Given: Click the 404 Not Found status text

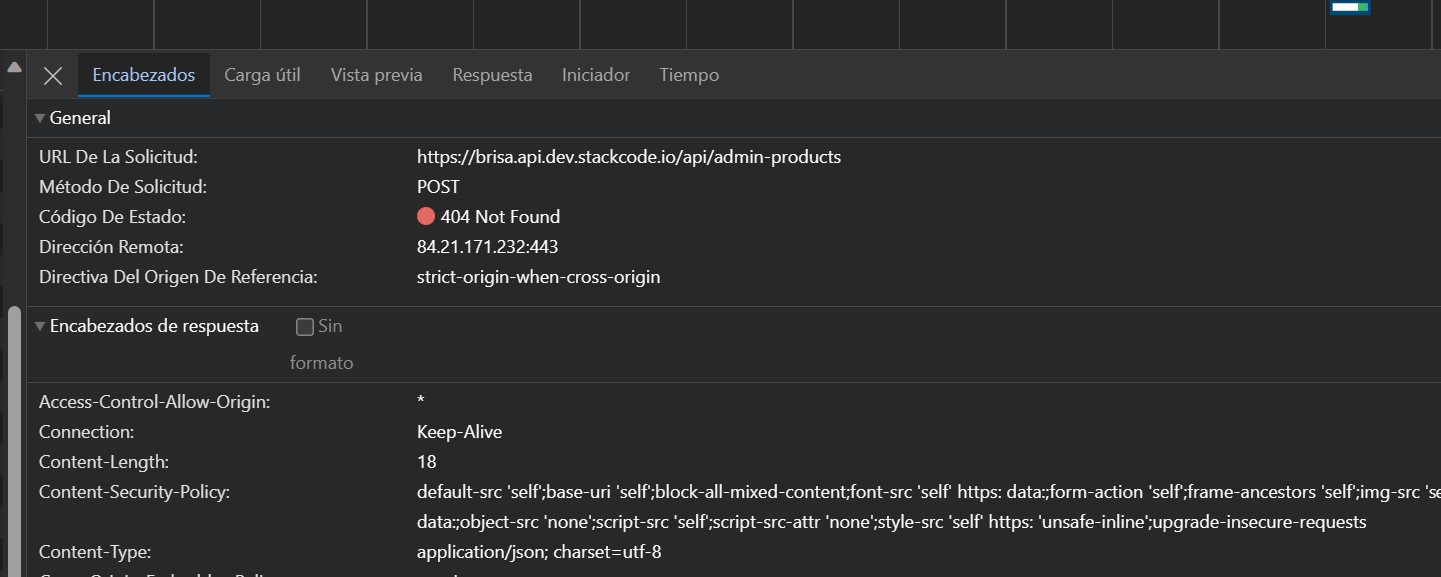Looking at the screenshot, I should [500, 217].
